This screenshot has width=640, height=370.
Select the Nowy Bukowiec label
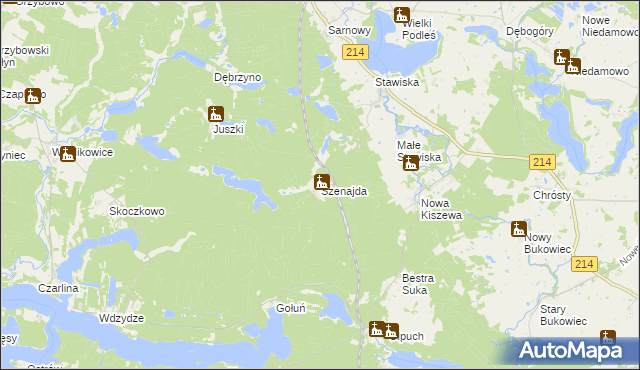pyautogui.click(x=547, y=243)
